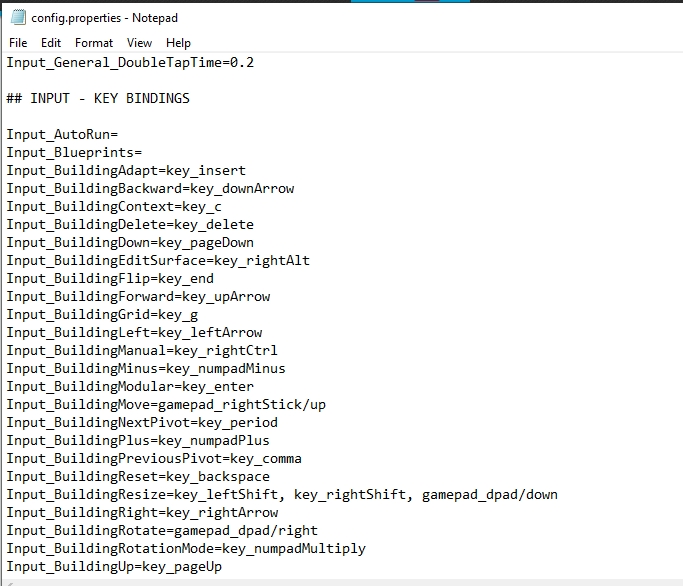This screenshot has height=586, width=683.
Task: Place cursor on Input_General_DoubleTapTime line
Action: pyautogui.click(x=130, y=63)
